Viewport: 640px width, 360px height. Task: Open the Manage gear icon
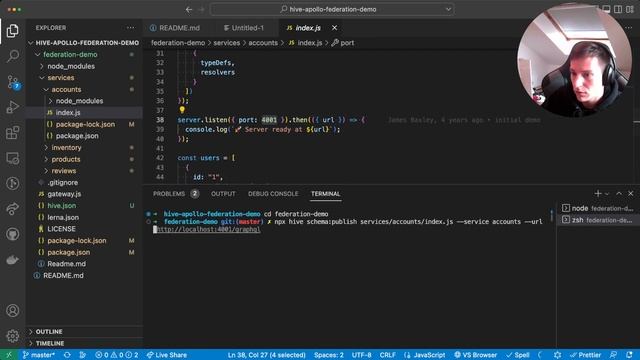point(13,336)
